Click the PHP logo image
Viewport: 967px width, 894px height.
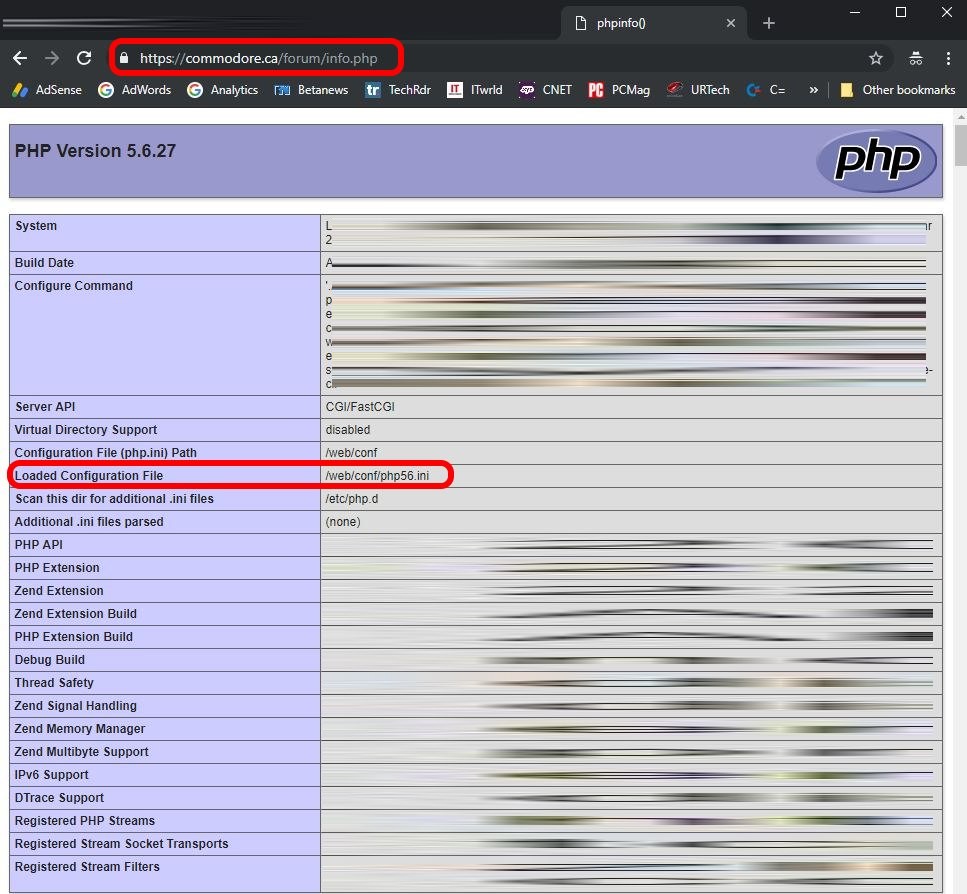pos(876,161)
